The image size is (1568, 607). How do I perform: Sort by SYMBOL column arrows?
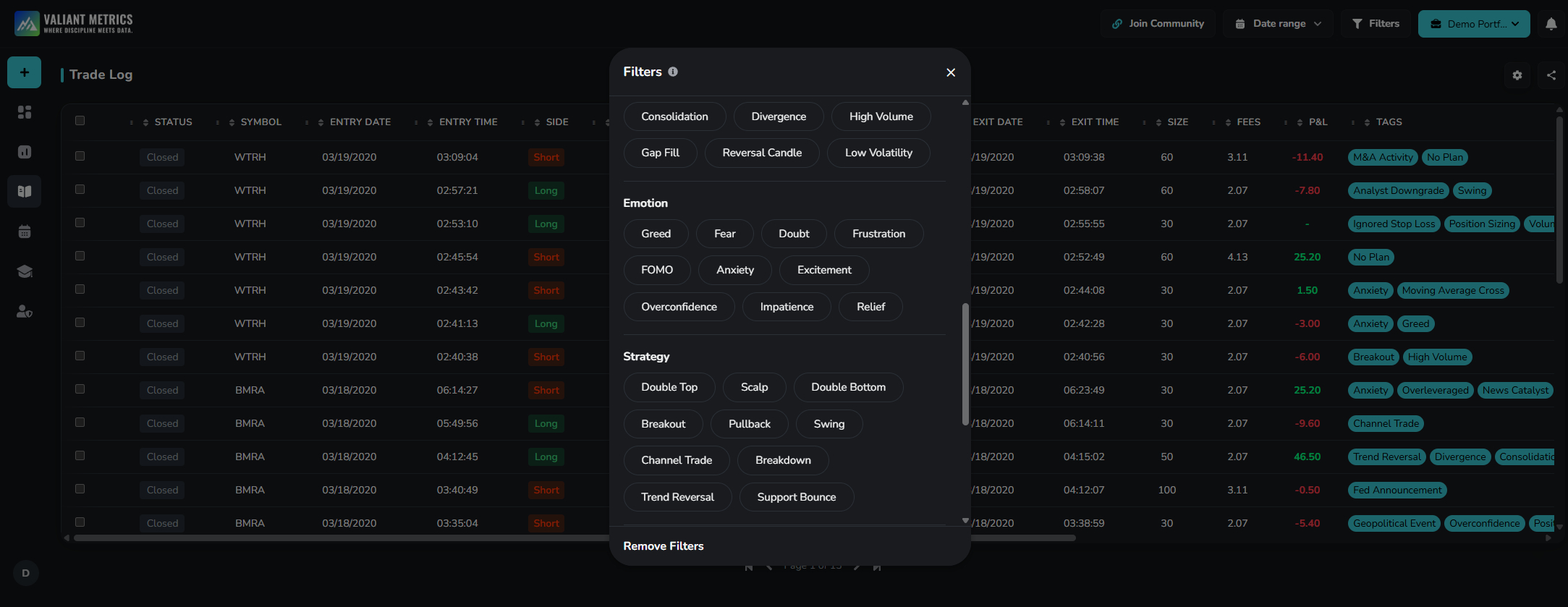[x=232, y=122]
